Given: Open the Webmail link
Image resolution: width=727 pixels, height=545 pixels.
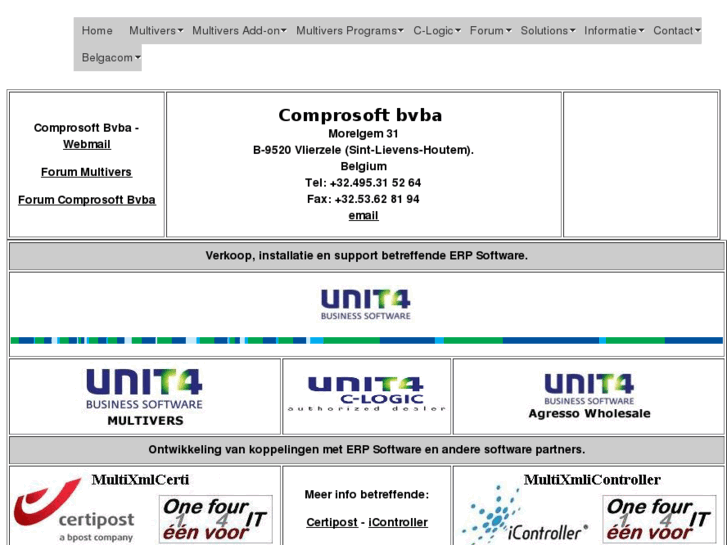Looking at the screenshot, I should (87, 144).
